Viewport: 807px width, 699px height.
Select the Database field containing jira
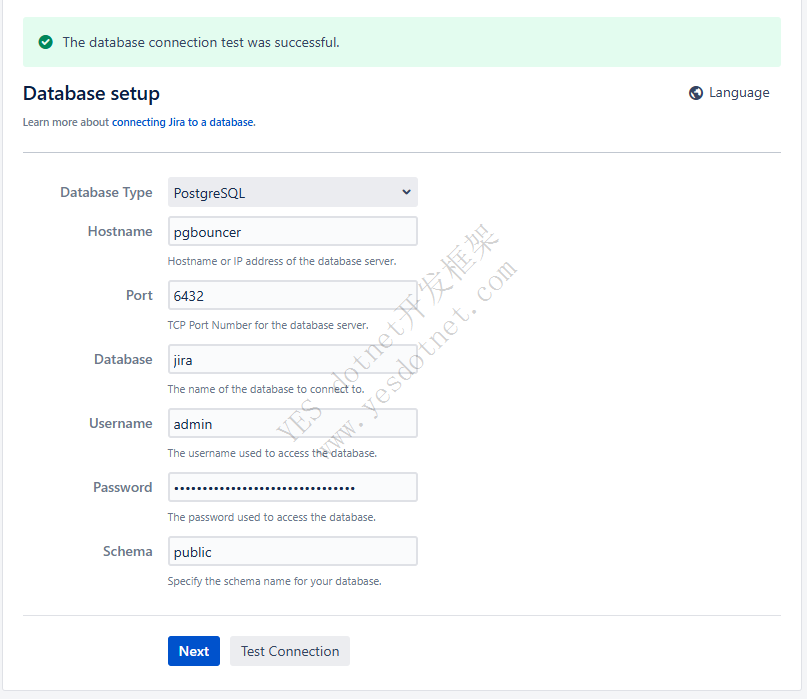coord(292,360)
